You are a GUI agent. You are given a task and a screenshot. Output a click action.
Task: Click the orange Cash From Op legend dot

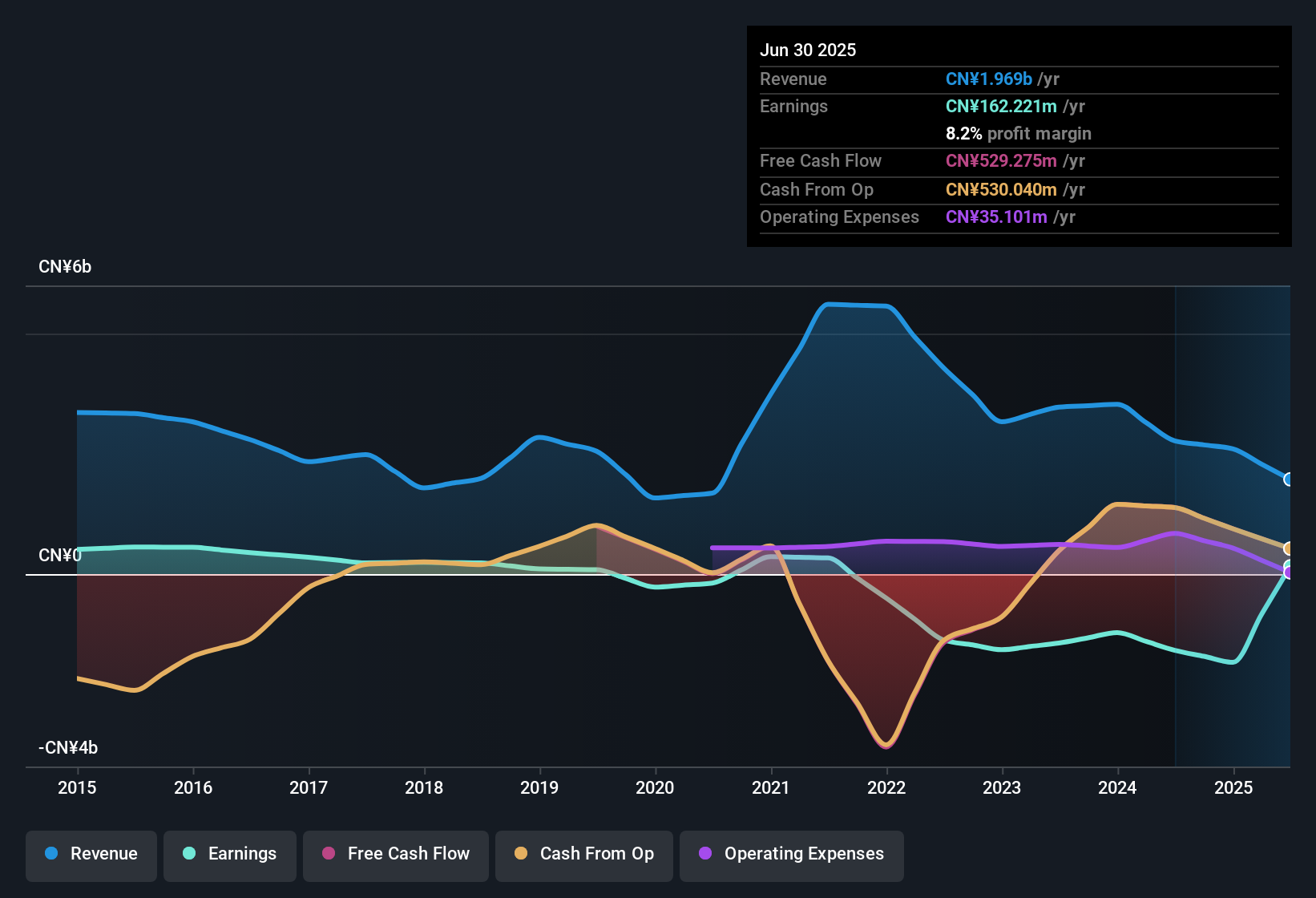[x=521, y=854]
